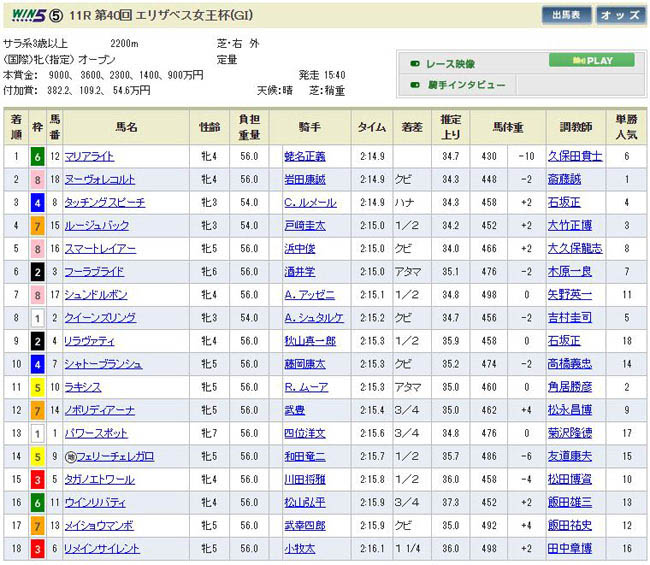Open the 出馬表 tab
The image size is (650, 565).
[x=567, y=15]
